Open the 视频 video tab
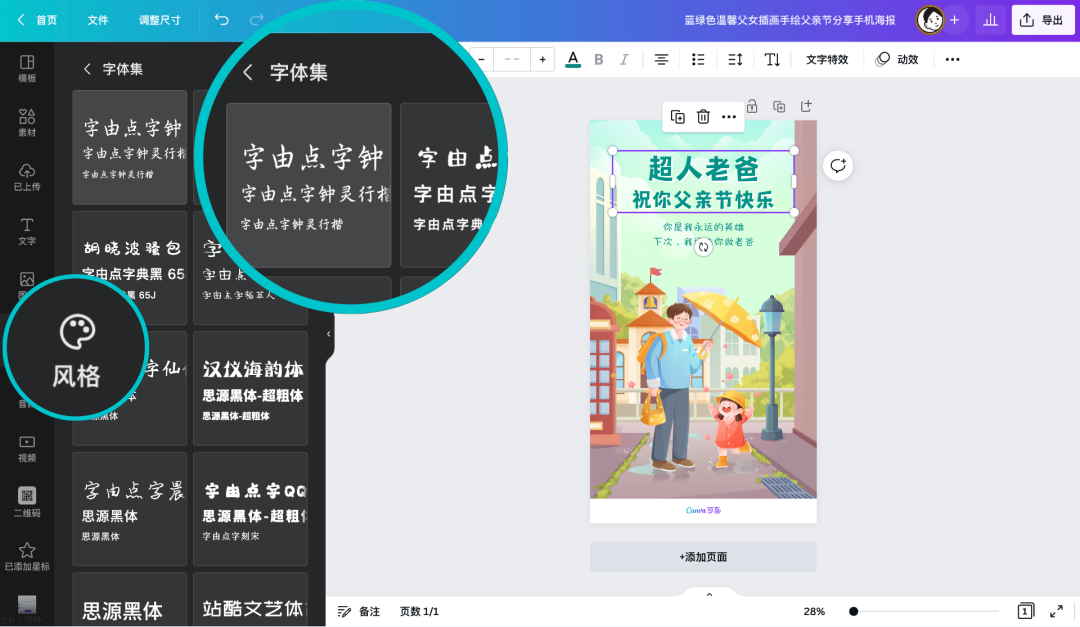The image size is (1080, 627). (27, 449)
